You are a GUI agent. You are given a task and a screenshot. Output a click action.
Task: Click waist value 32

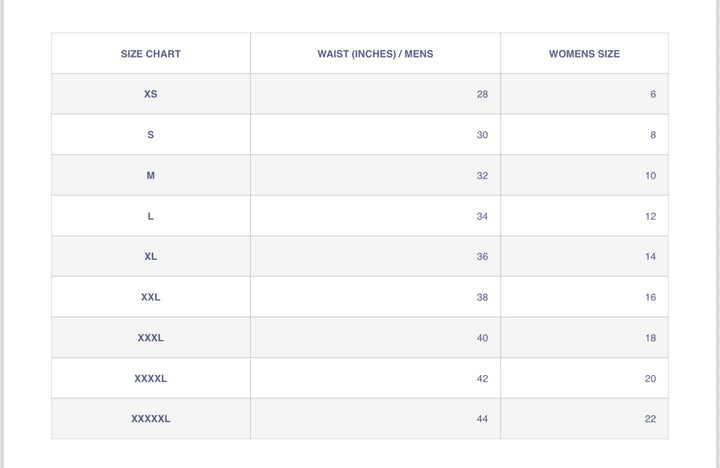482,175
